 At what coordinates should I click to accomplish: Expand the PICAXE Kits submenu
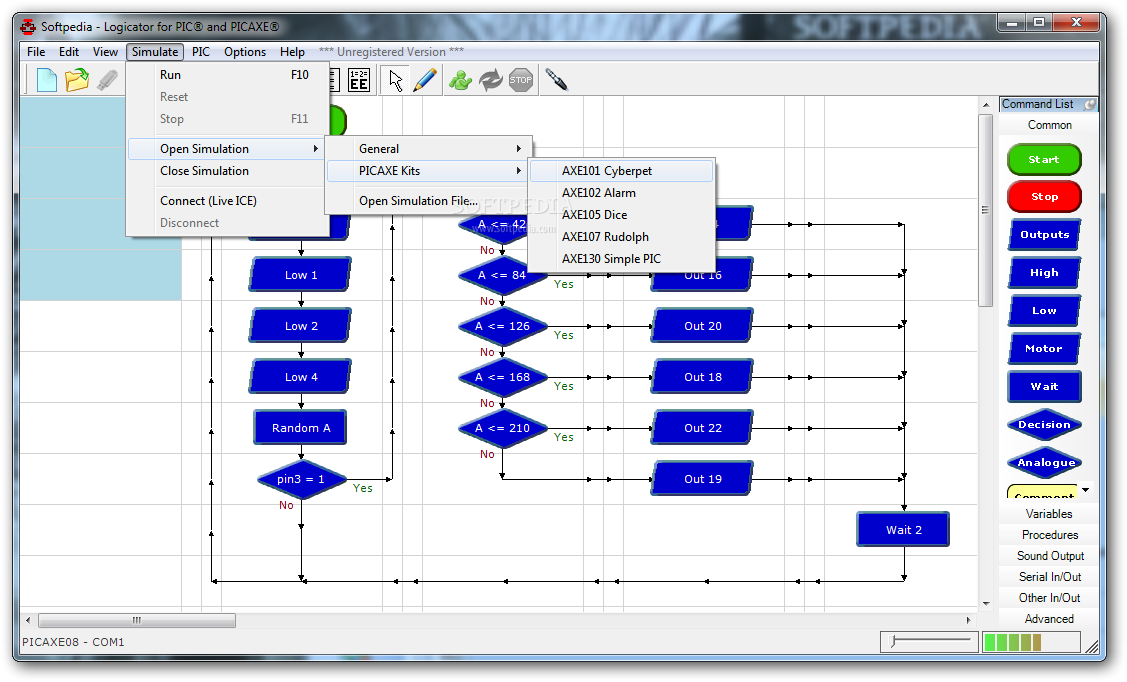[428, 171]
